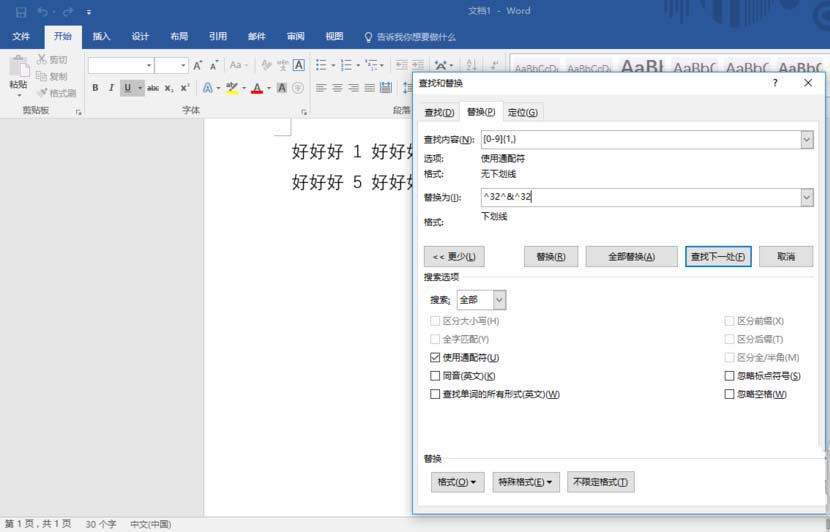Click the Bullets list icon

[321, 65]
